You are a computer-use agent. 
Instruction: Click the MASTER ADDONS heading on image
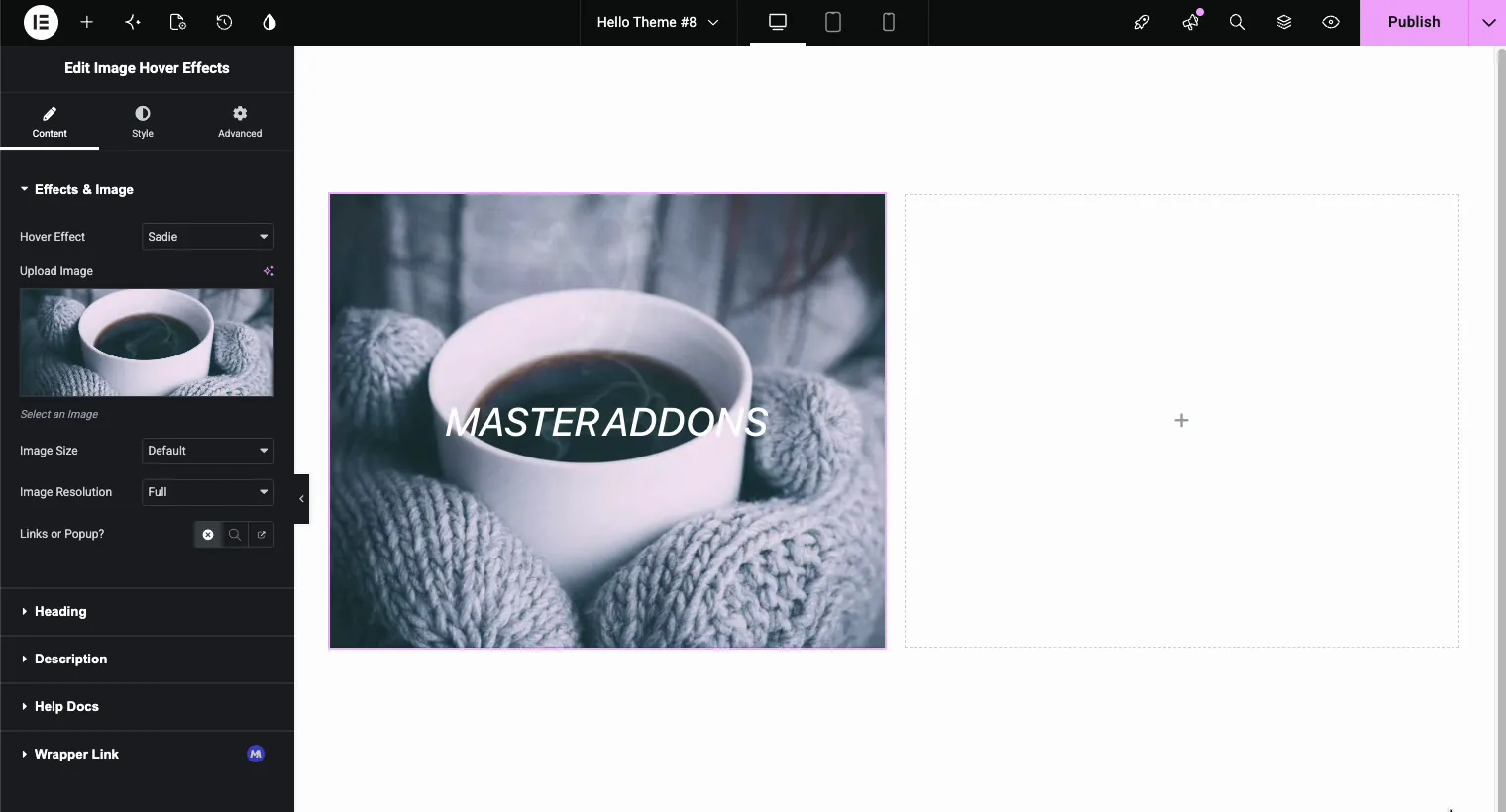click(x=606, y=423)
